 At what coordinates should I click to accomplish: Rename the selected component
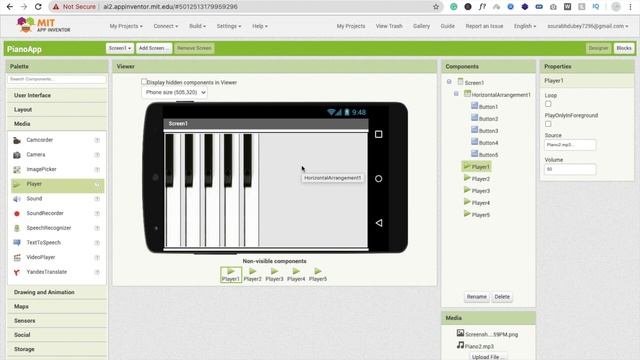click(x=477, y=297)
